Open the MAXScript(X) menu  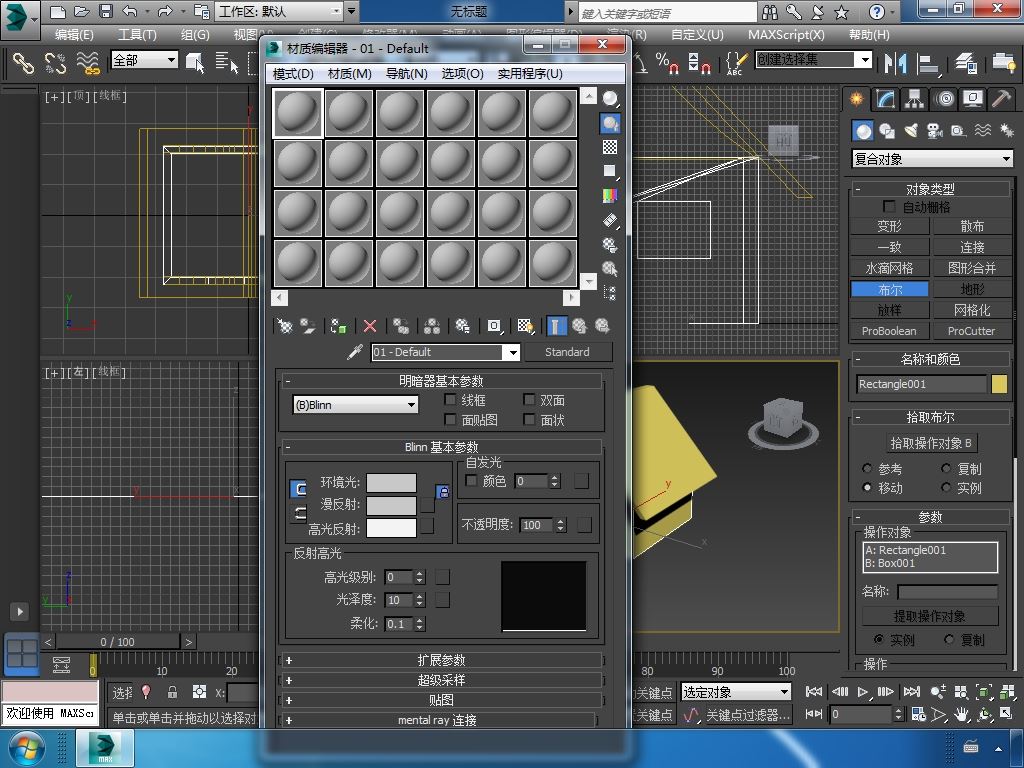(786, 35)
